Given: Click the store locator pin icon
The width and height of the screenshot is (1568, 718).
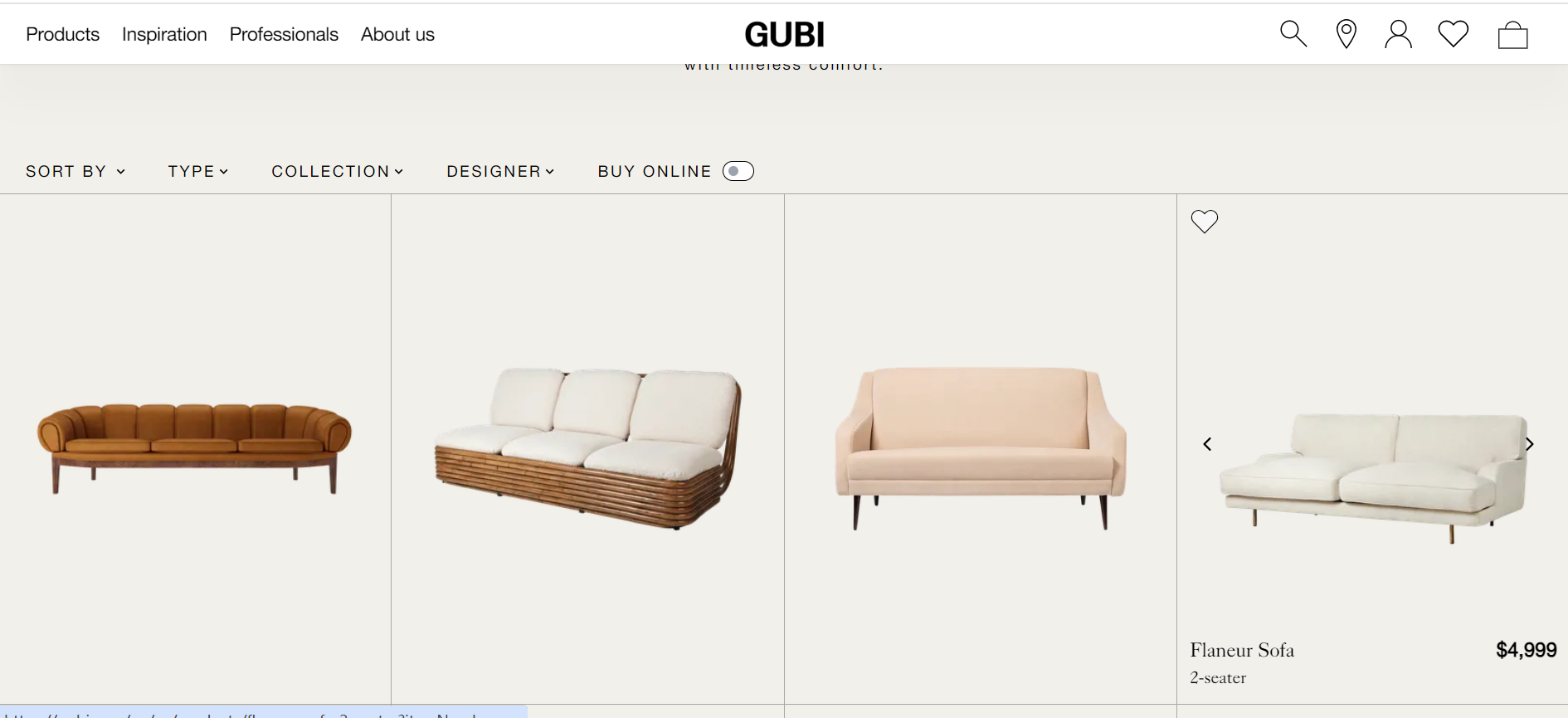Looking at the screenshot, I should tap(1346, 34).
